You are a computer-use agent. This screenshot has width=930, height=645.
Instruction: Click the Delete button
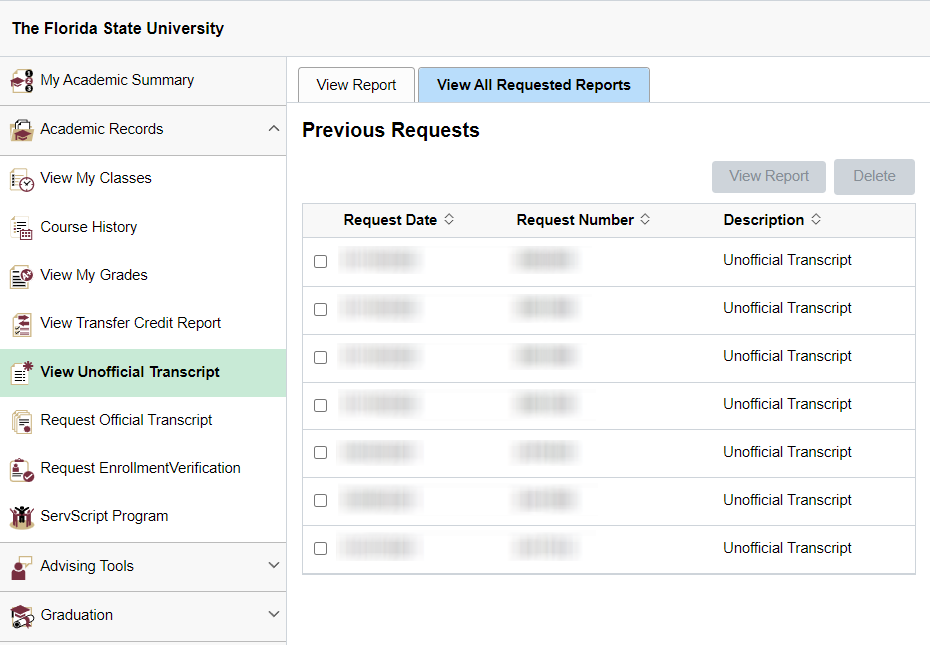874,176
